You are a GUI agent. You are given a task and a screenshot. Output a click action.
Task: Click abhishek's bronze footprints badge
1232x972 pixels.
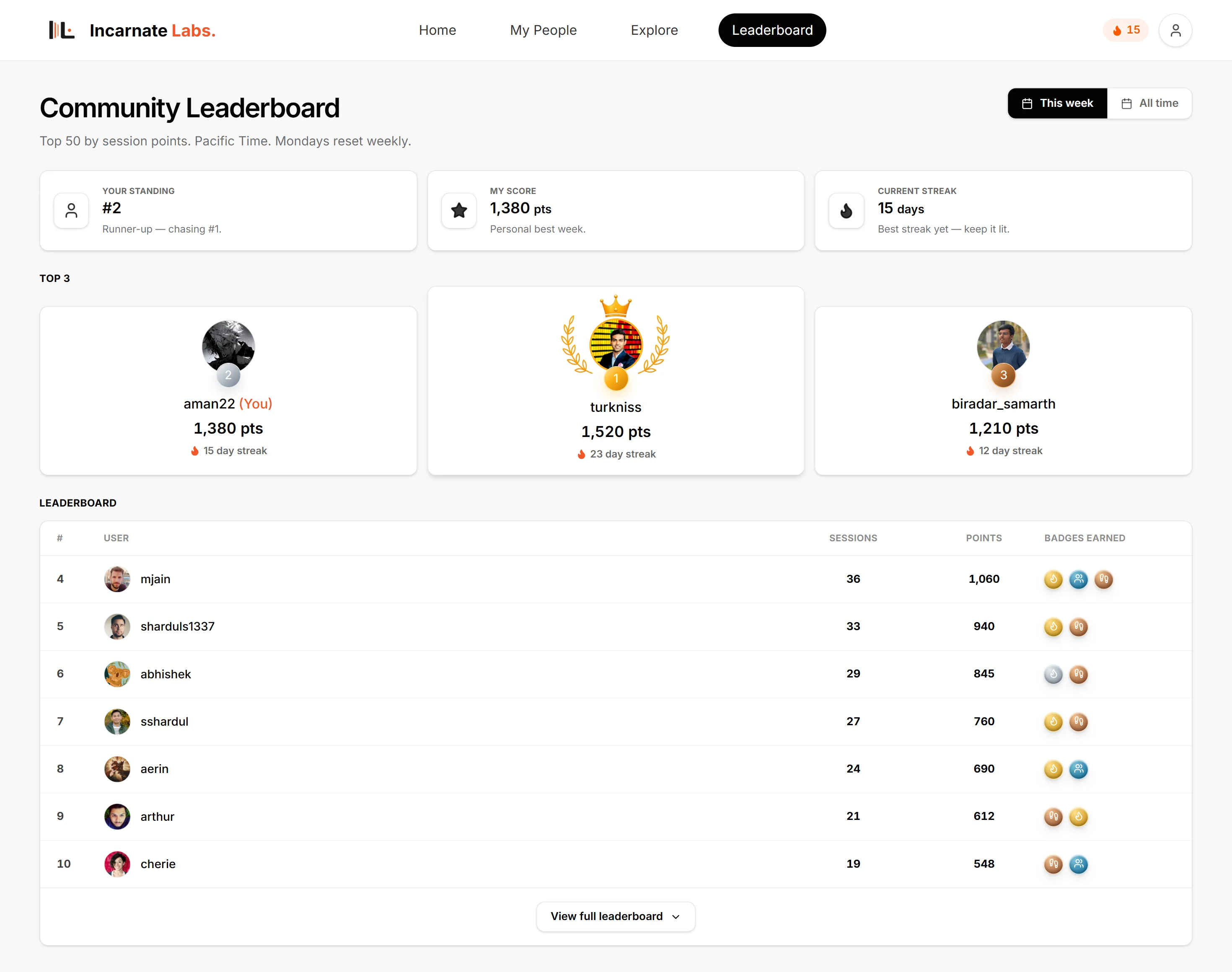1078,675
